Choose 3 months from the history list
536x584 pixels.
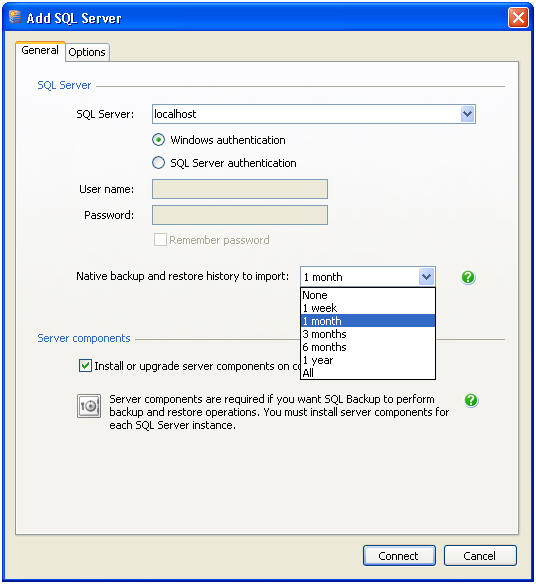(x=368, y=334)
